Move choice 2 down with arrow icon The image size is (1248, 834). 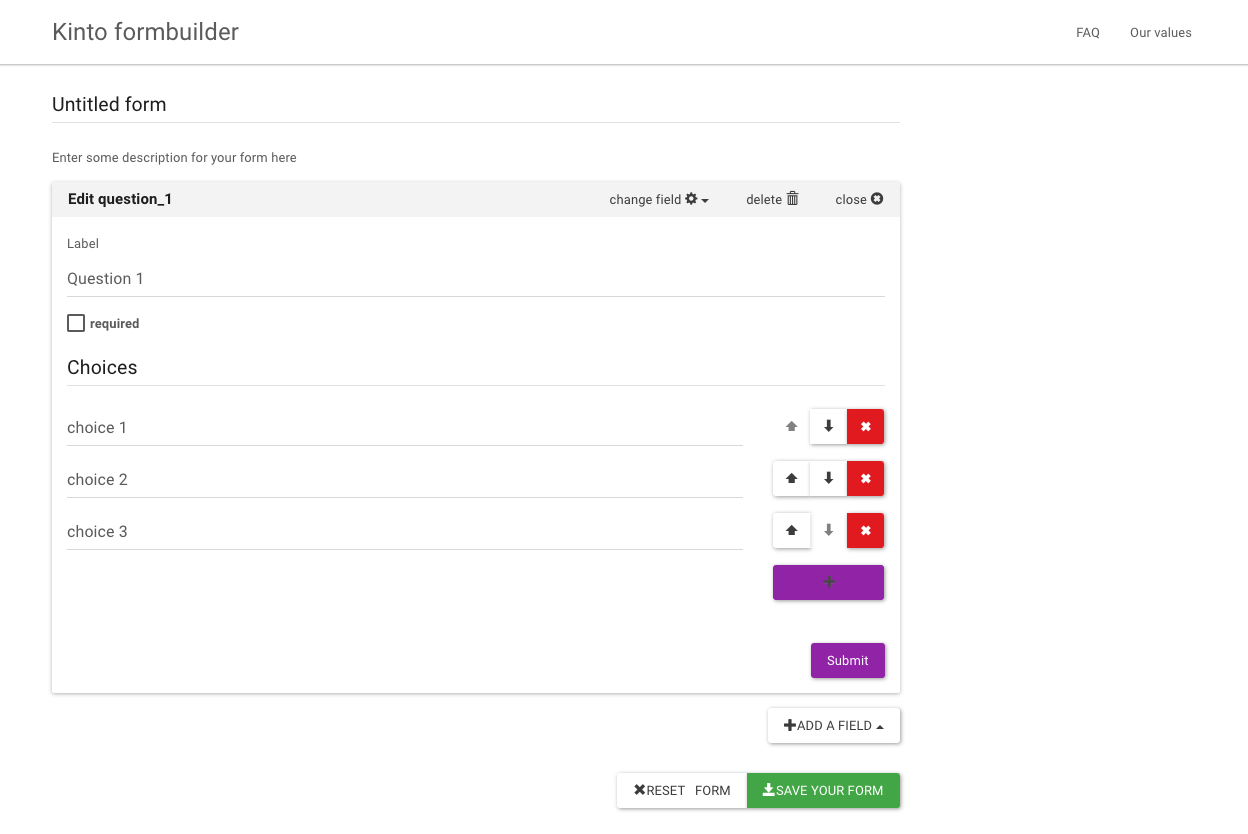point(828,478)
